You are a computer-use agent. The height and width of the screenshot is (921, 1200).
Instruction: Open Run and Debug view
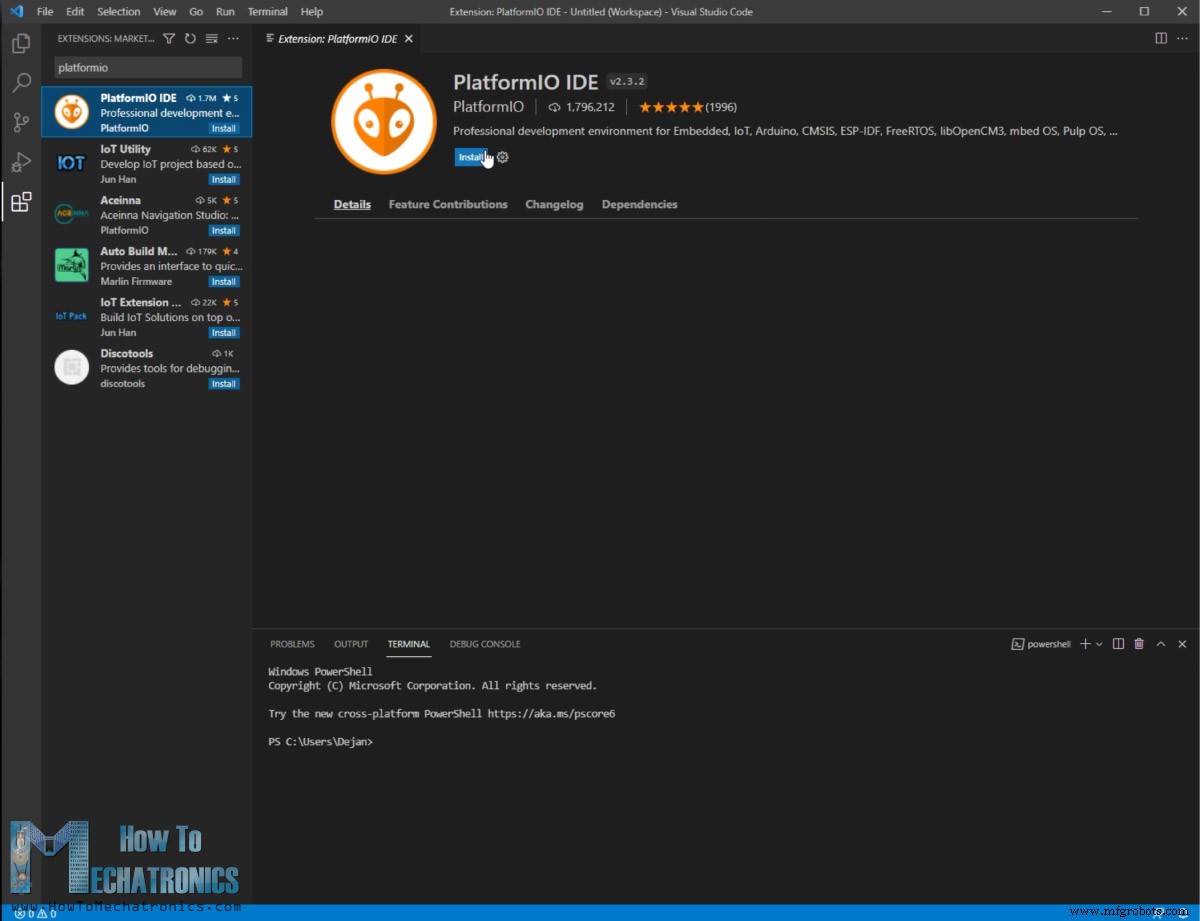pos(20,162)
